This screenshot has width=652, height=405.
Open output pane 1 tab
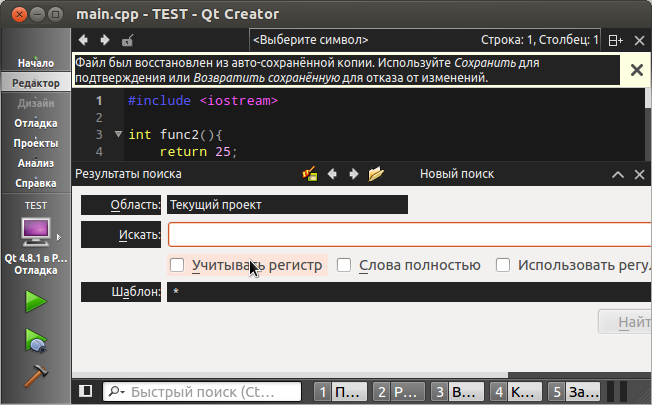click(x=341, y=392)
